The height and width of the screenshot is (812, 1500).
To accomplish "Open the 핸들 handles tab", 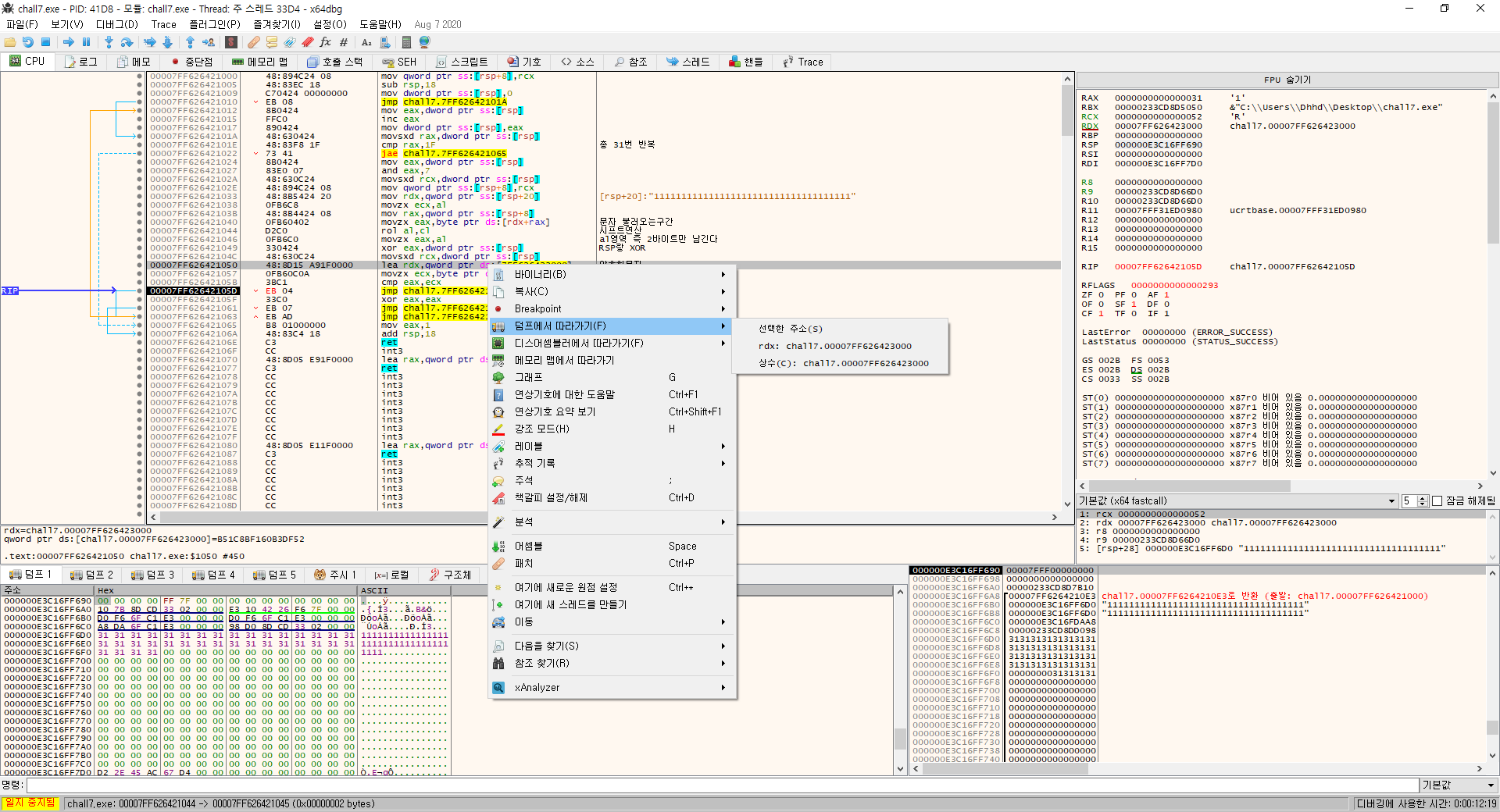I will (745, 62).
